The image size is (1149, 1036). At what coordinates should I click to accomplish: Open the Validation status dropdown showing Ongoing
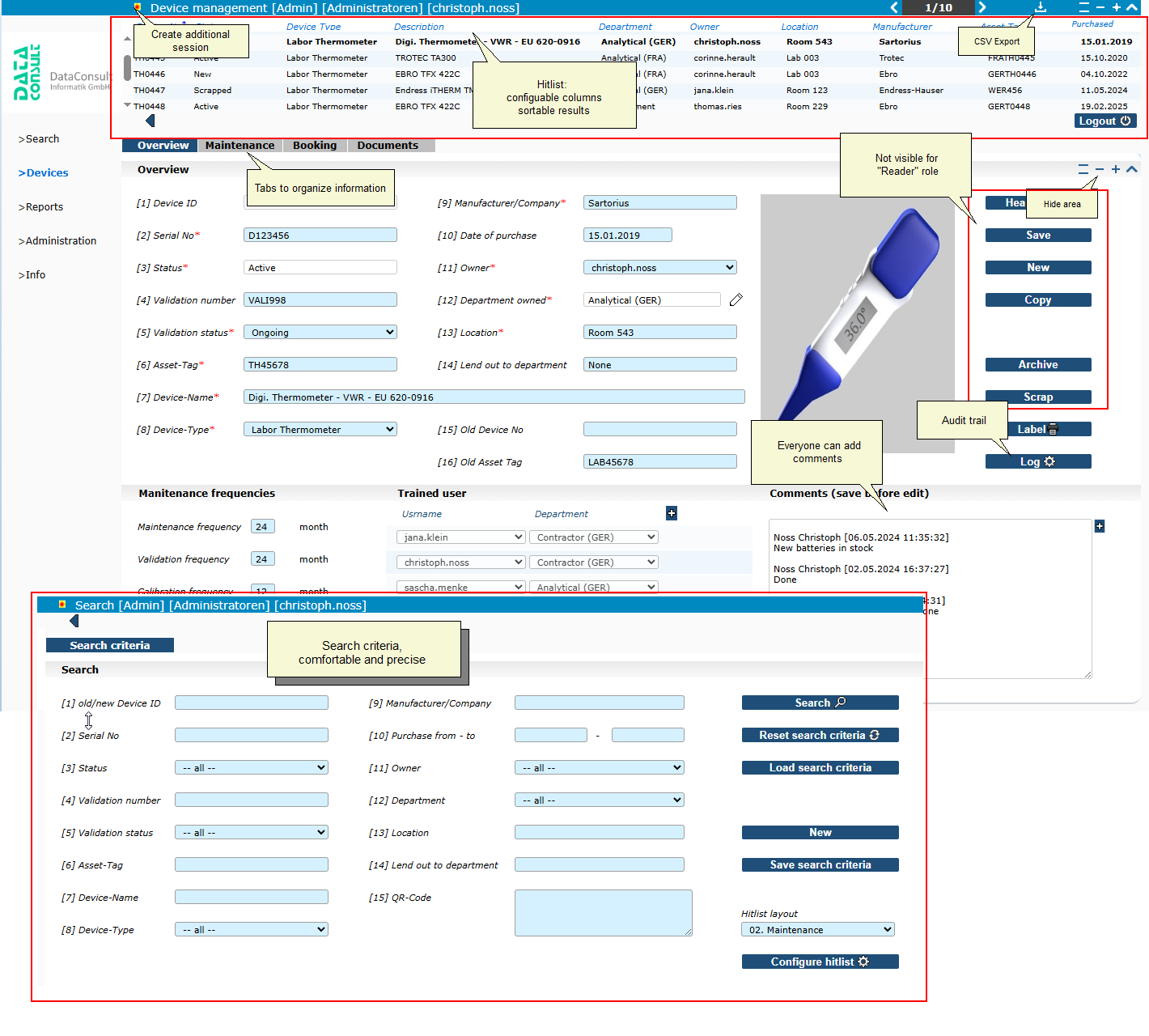pyautogui.click(x=320, y=333)
